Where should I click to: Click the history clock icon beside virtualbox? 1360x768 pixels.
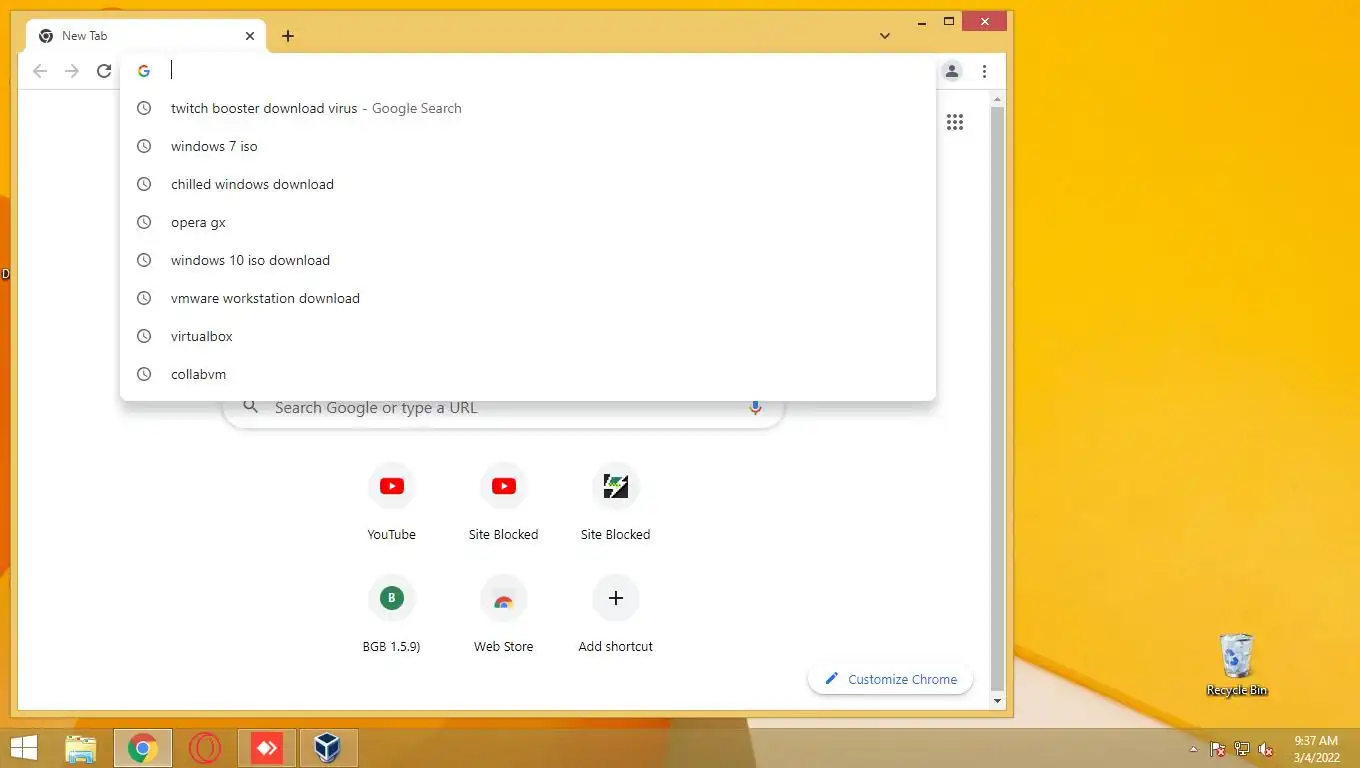point(144,336)
